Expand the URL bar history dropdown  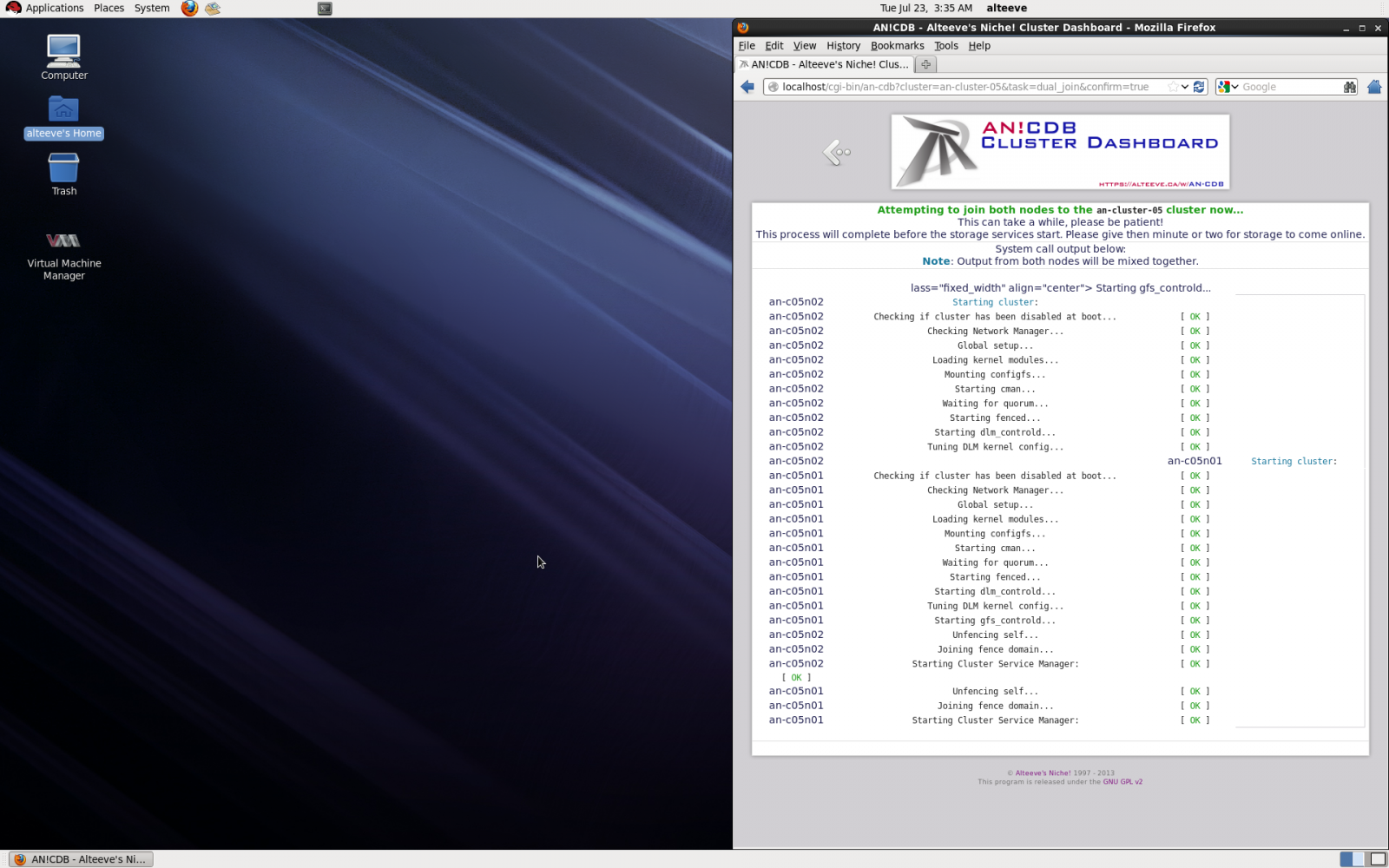1185,87
